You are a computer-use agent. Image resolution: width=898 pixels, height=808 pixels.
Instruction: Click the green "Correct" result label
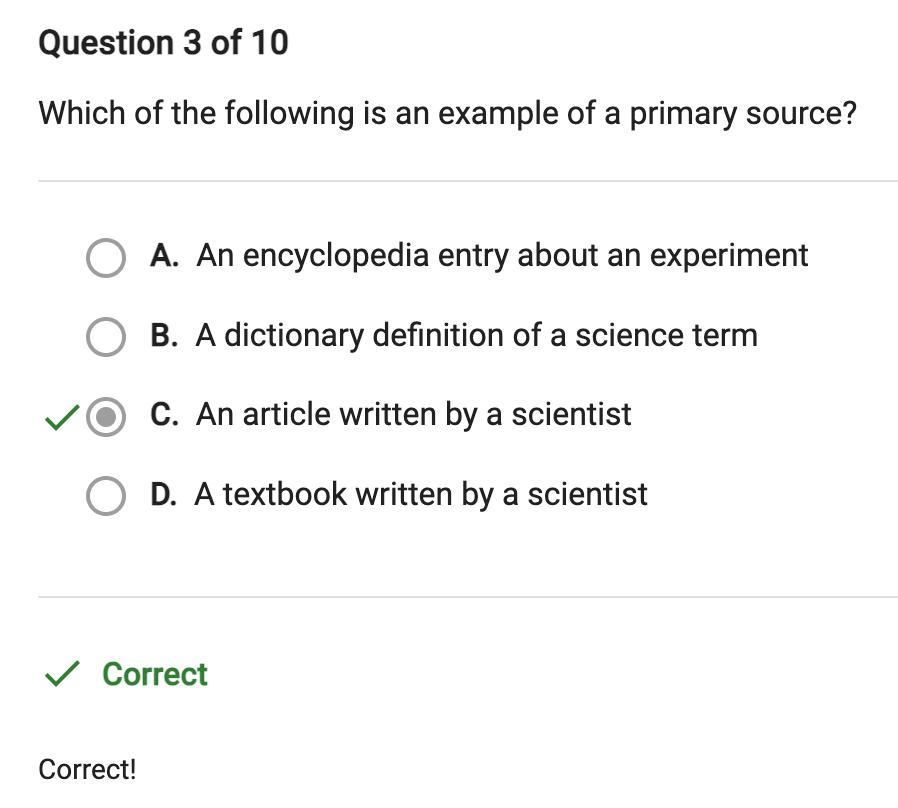point(155,675)
